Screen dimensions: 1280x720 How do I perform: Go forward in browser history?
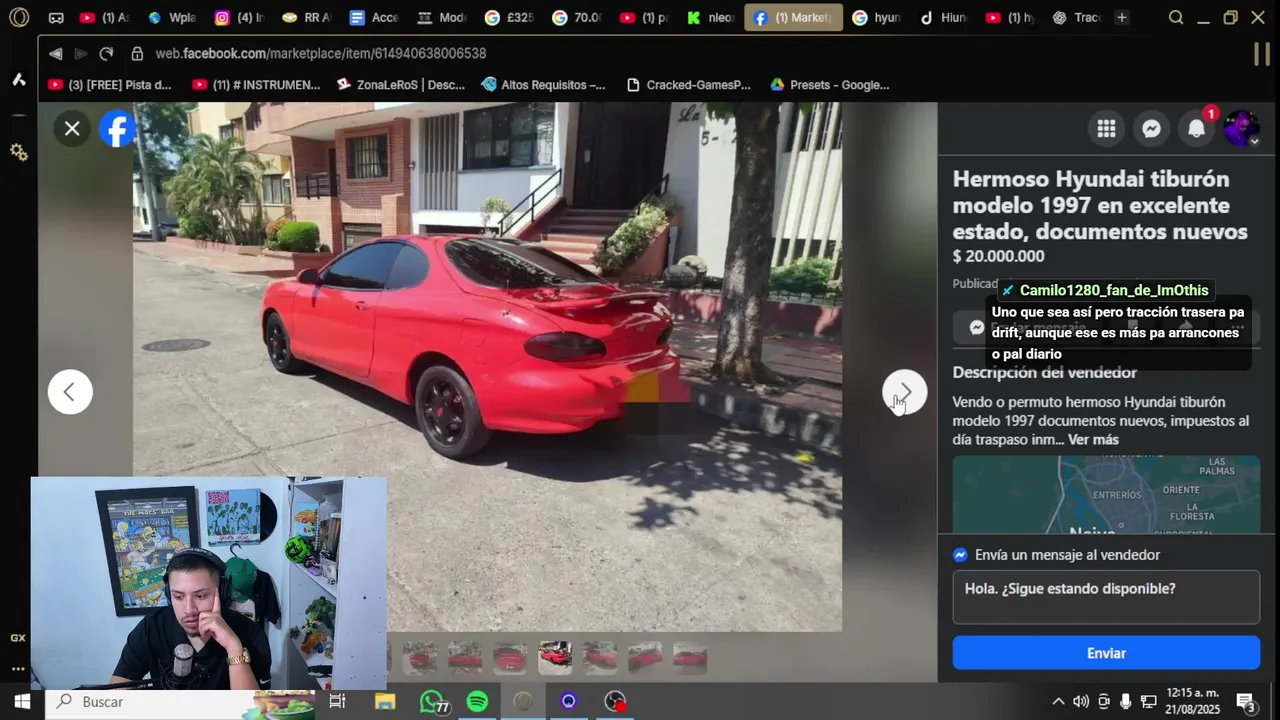point(80,53)
